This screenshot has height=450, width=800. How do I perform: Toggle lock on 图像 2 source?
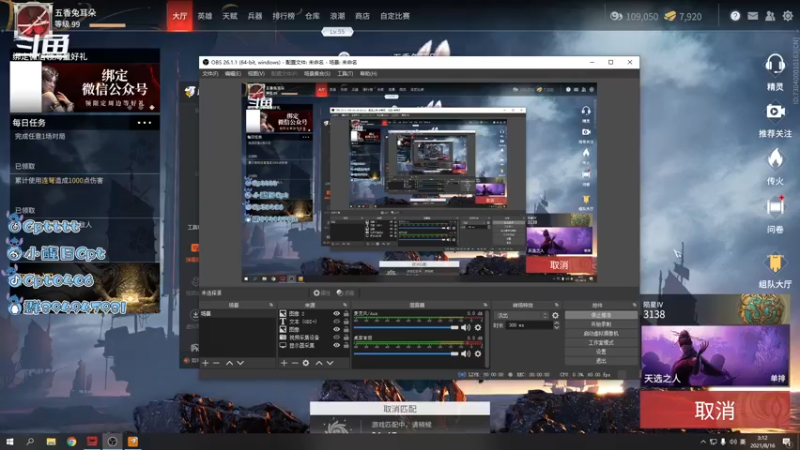tap(346, 314)
